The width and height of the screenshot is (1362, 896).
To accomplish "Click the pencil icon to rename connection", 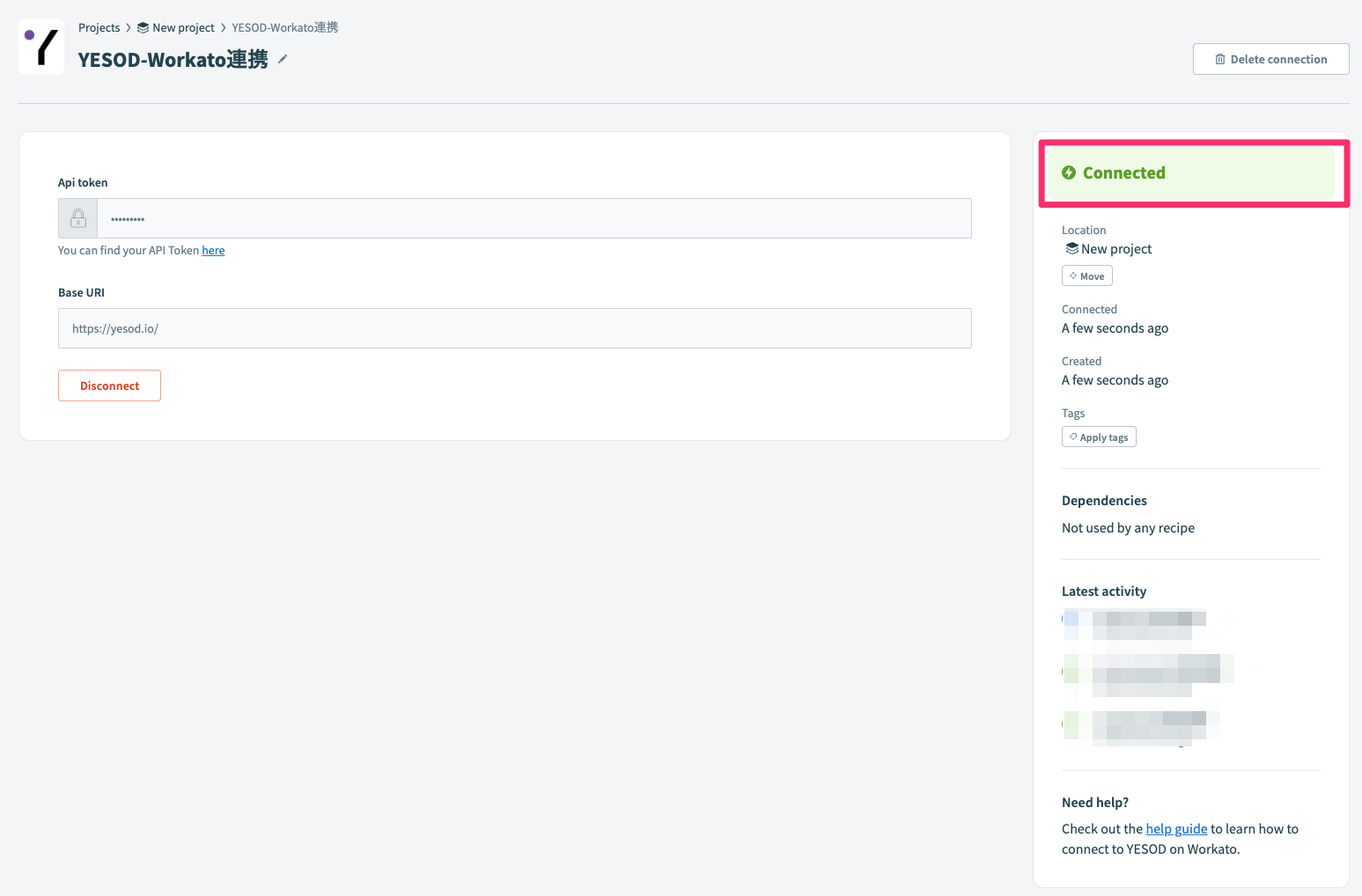I will [x=283, y=59].
